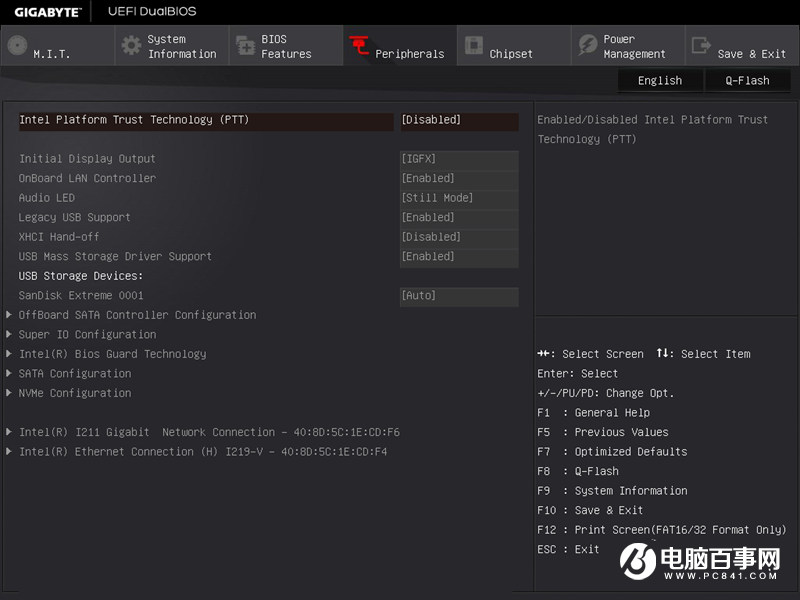Click the Power Management plug icon
Screen dimensions: 800x600
[587, 46]
